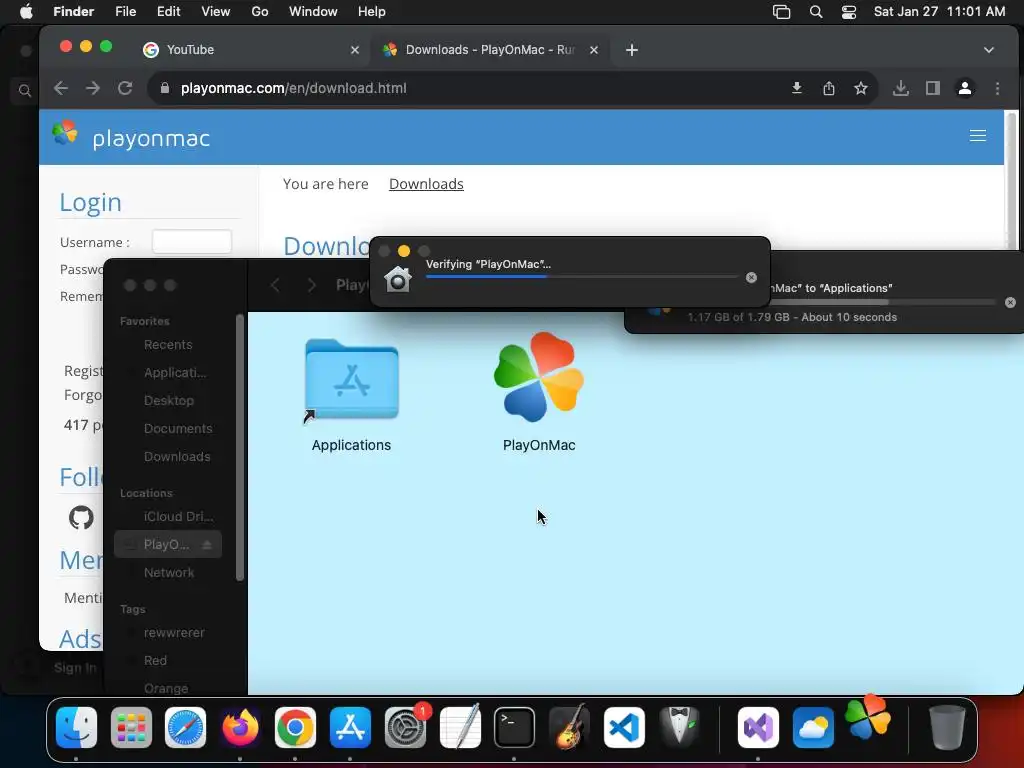Expand the Chrome tab search chevron
The height and width of the screenshot is (768, 1024).
pos(989,50)
